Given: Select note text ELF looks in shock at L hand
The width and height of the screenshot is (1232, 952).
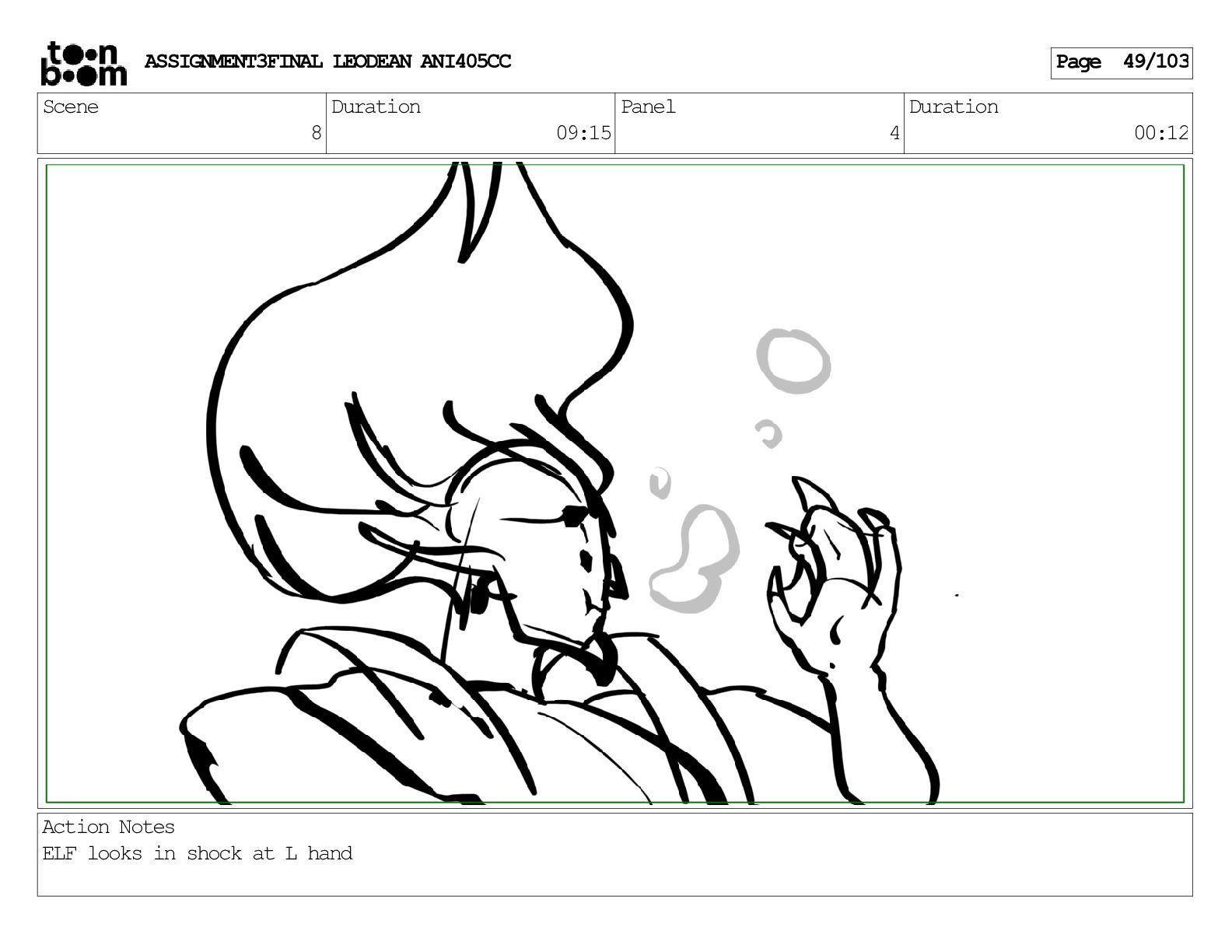Looking at the screenshot, I should [197, 853].
